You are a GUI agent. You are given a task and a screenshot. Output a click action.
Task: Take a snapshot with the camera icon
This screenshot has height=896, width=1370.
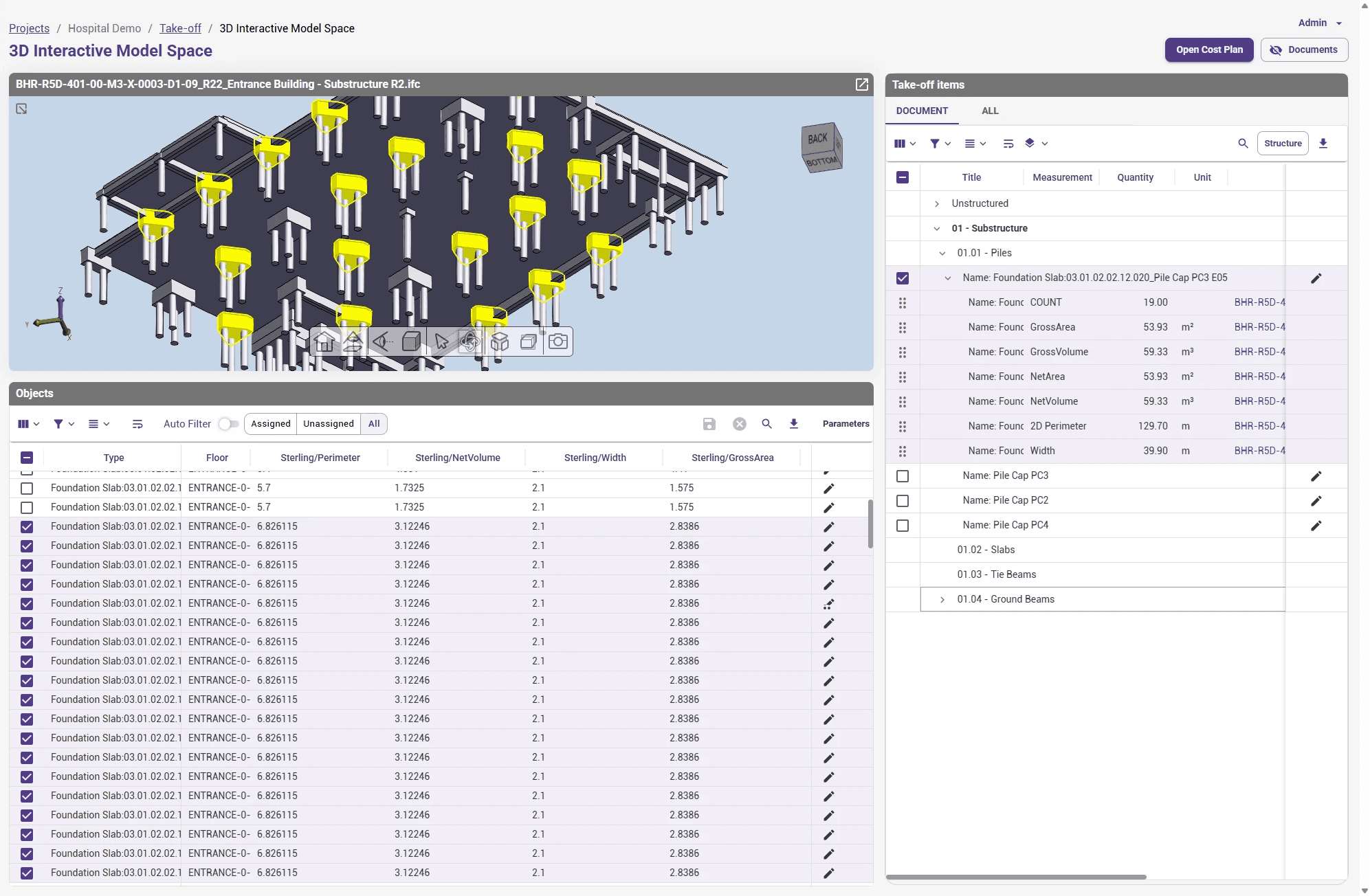tap(558, 341)
